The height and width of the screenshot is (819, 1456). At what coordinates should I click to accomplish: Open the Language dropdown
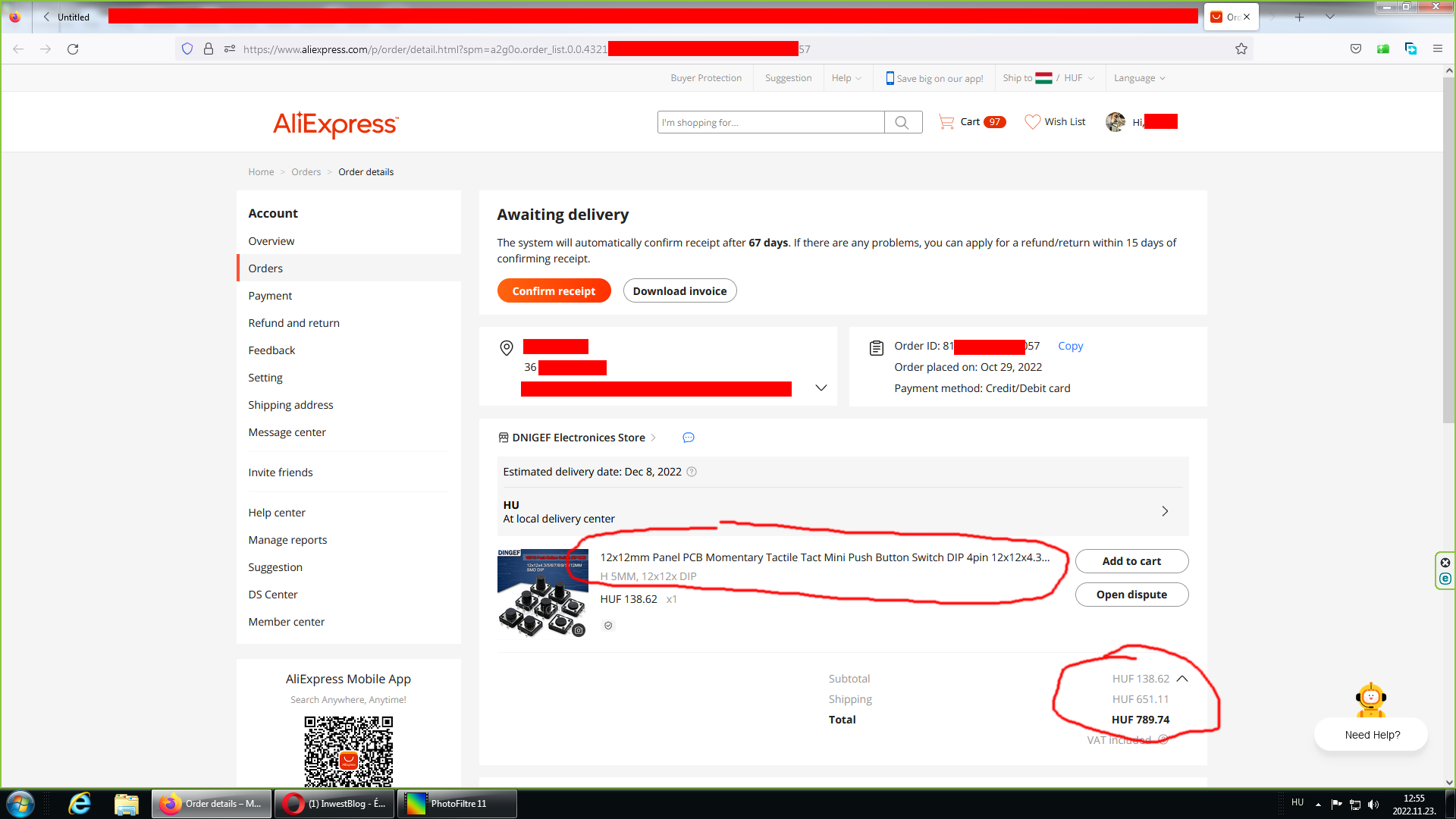click(x=1139, y=78)
